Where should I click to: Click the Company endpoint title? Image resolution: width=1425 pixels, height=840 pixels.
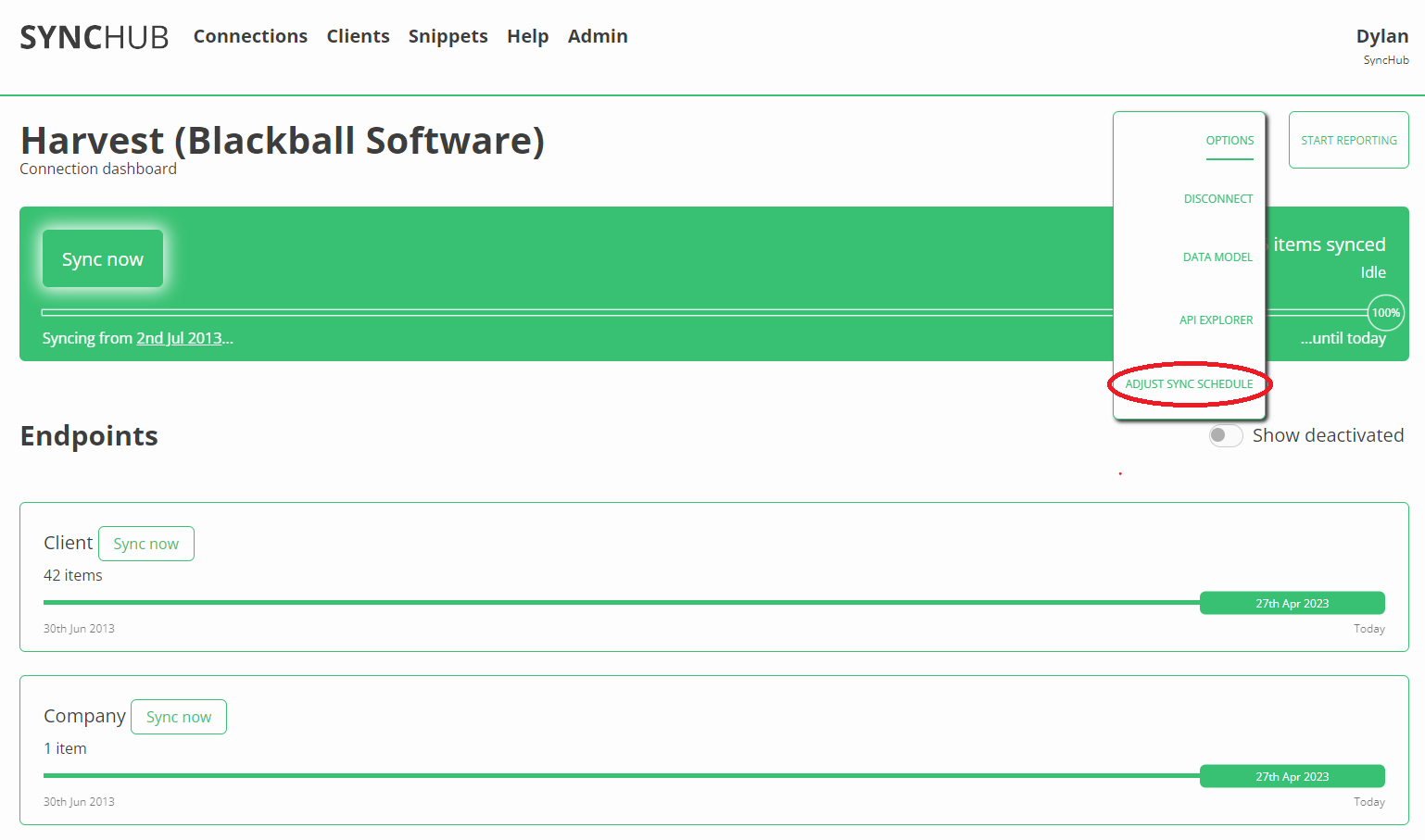click(84, 717)
